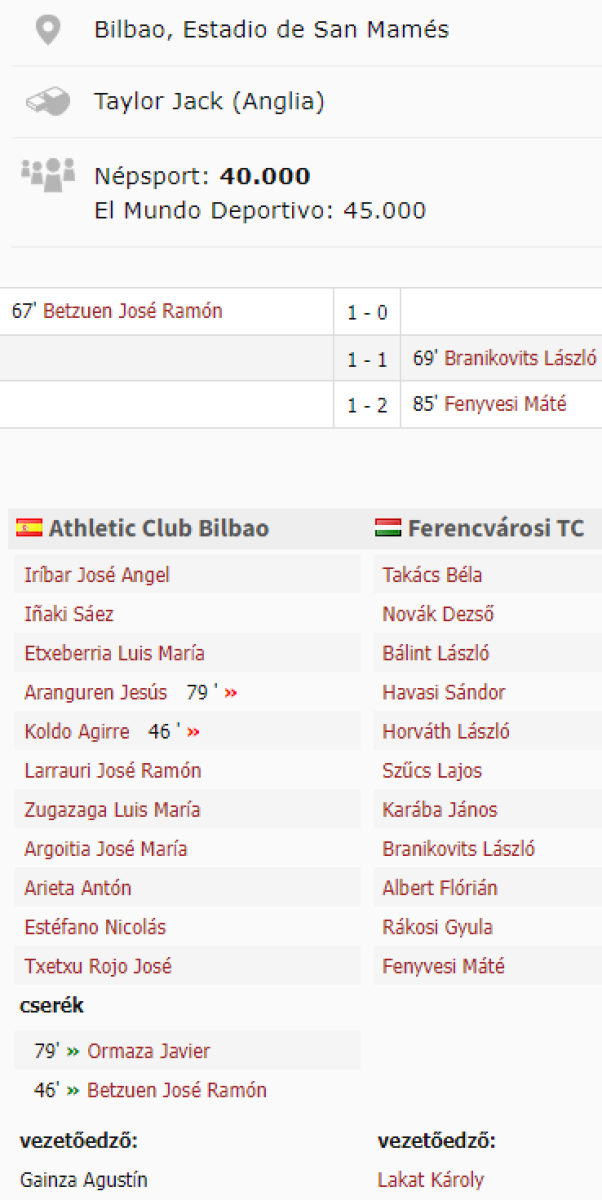Open Branikovits László's 69' goal link
This screenshot has width=602, height=1200.
pyautogui.click(x=520, y=358)
